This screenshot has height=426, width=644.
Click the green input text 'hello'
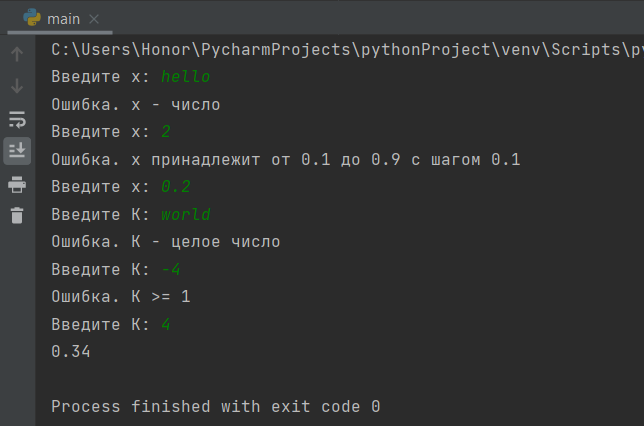tap(185, 77)
